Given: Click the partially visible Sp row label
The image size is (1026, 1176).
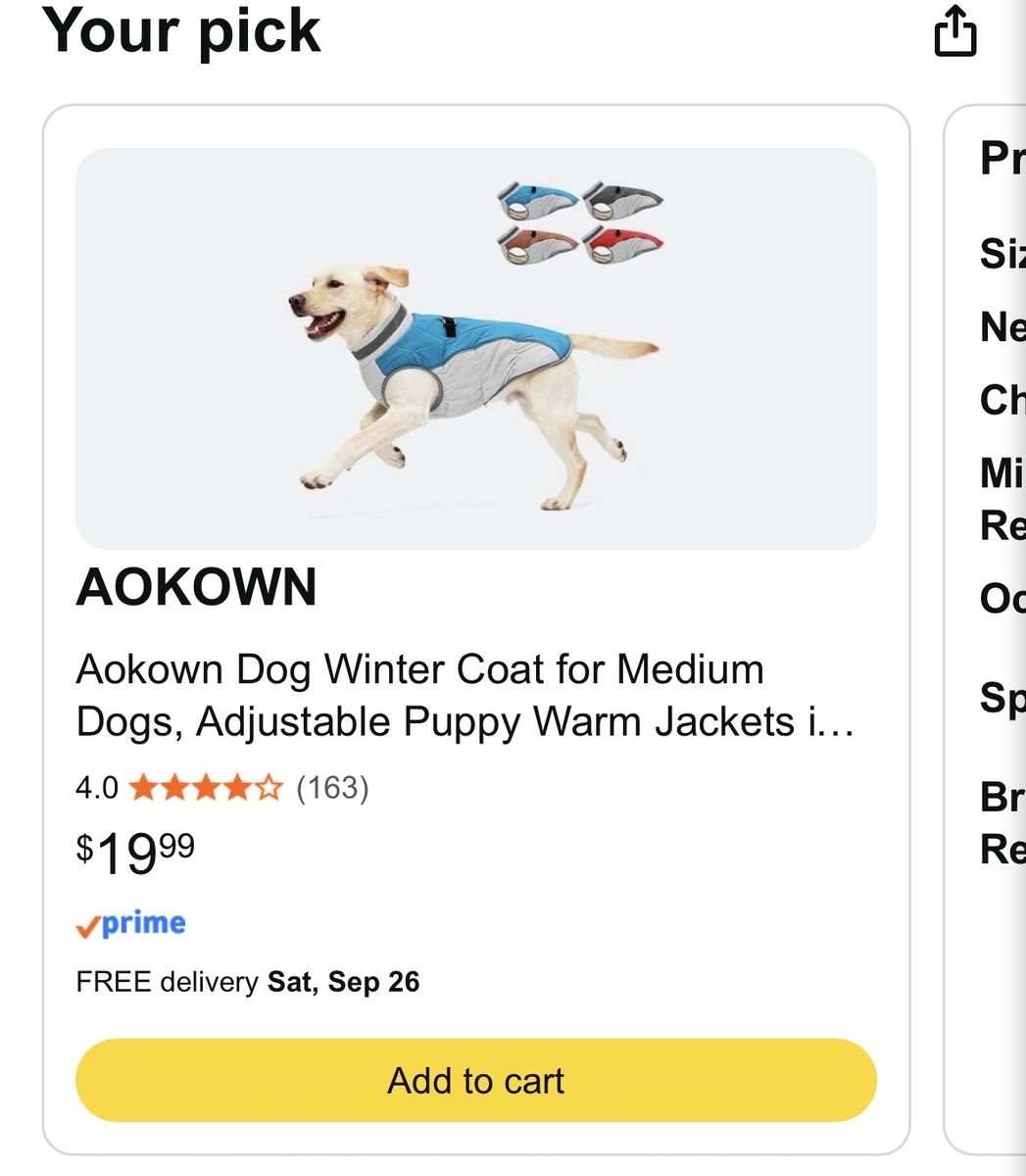Looking at the screenshot, I should tap(1002, 698).
